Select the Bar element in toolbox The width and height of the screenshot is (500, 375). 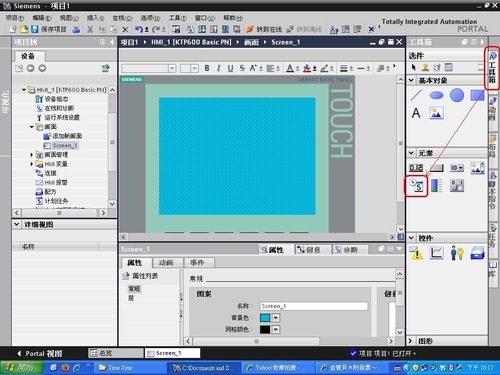[x=437, y=186]
